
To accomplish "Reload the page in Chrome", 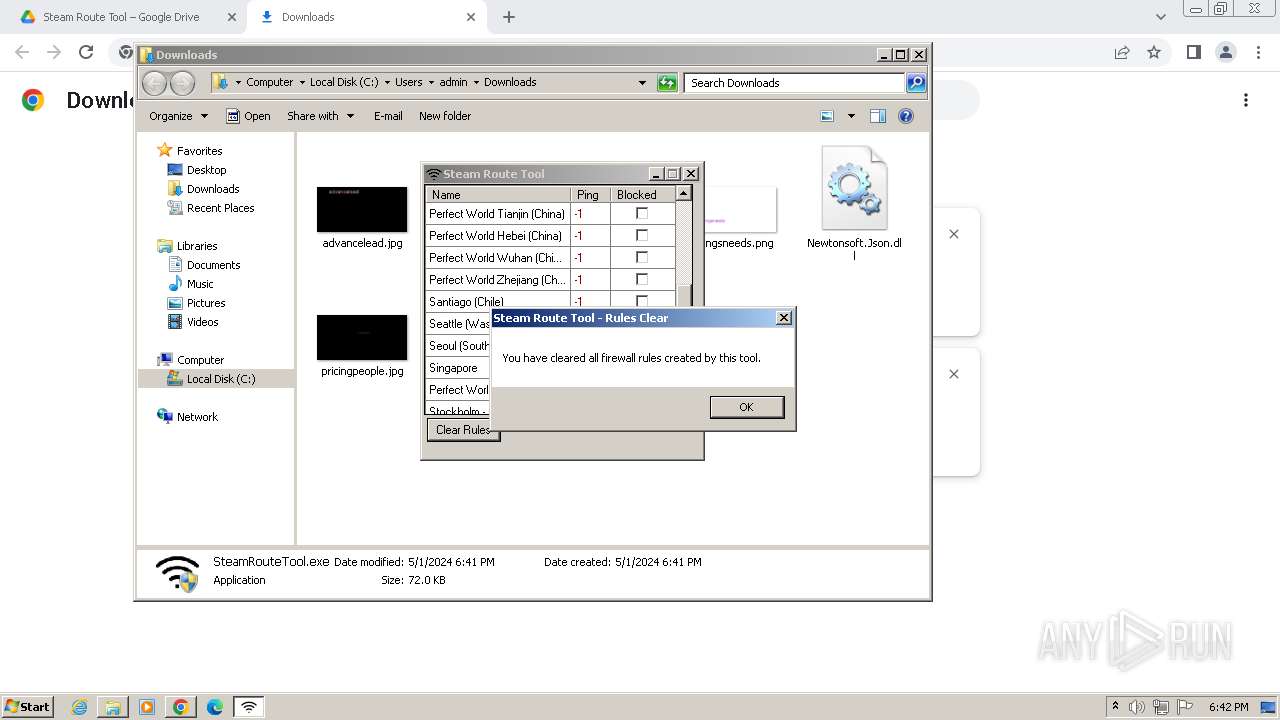I will [86, 52].
